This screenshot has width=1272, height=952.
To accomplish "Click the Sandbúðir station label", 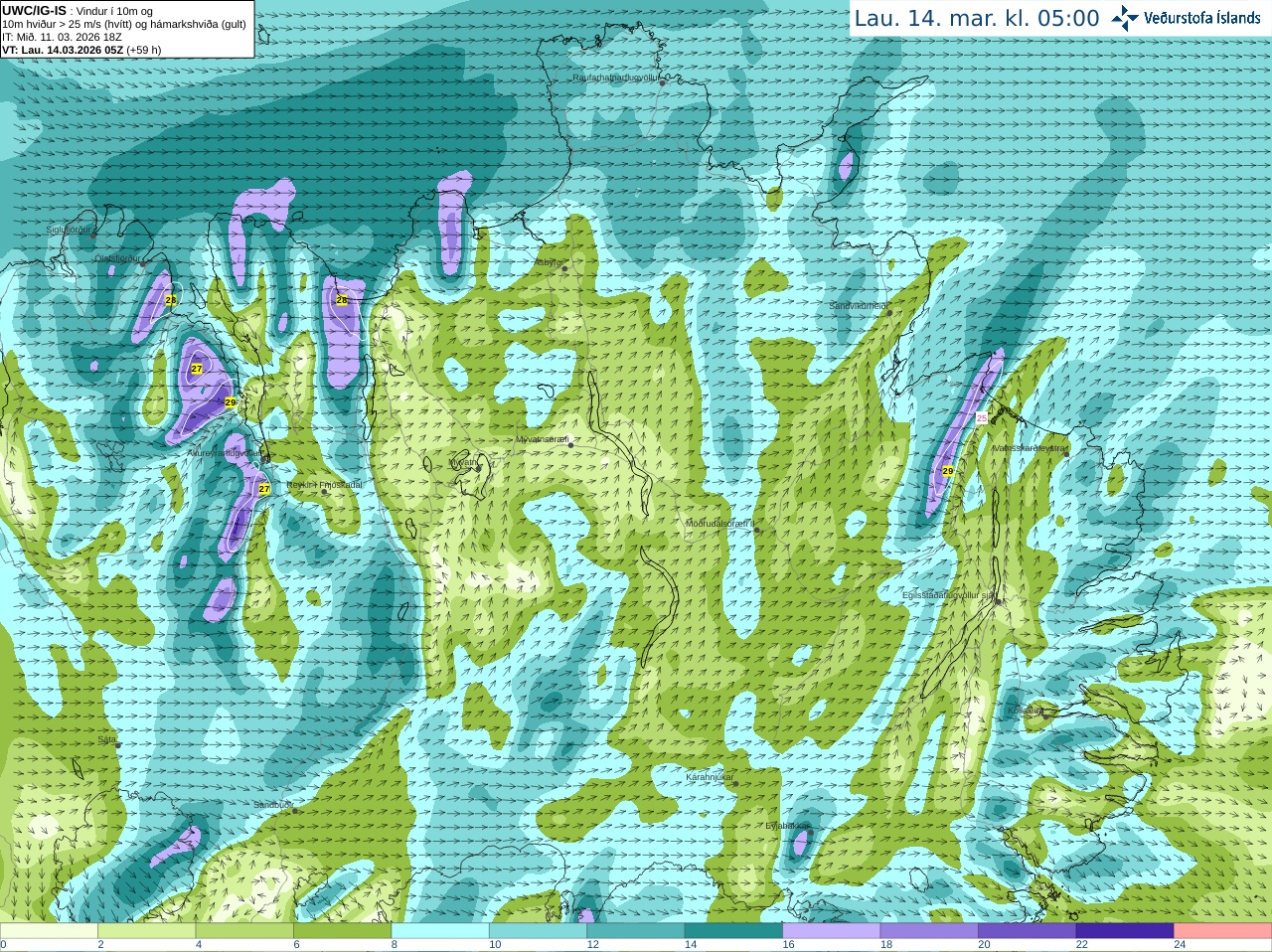I will [272, 805].
